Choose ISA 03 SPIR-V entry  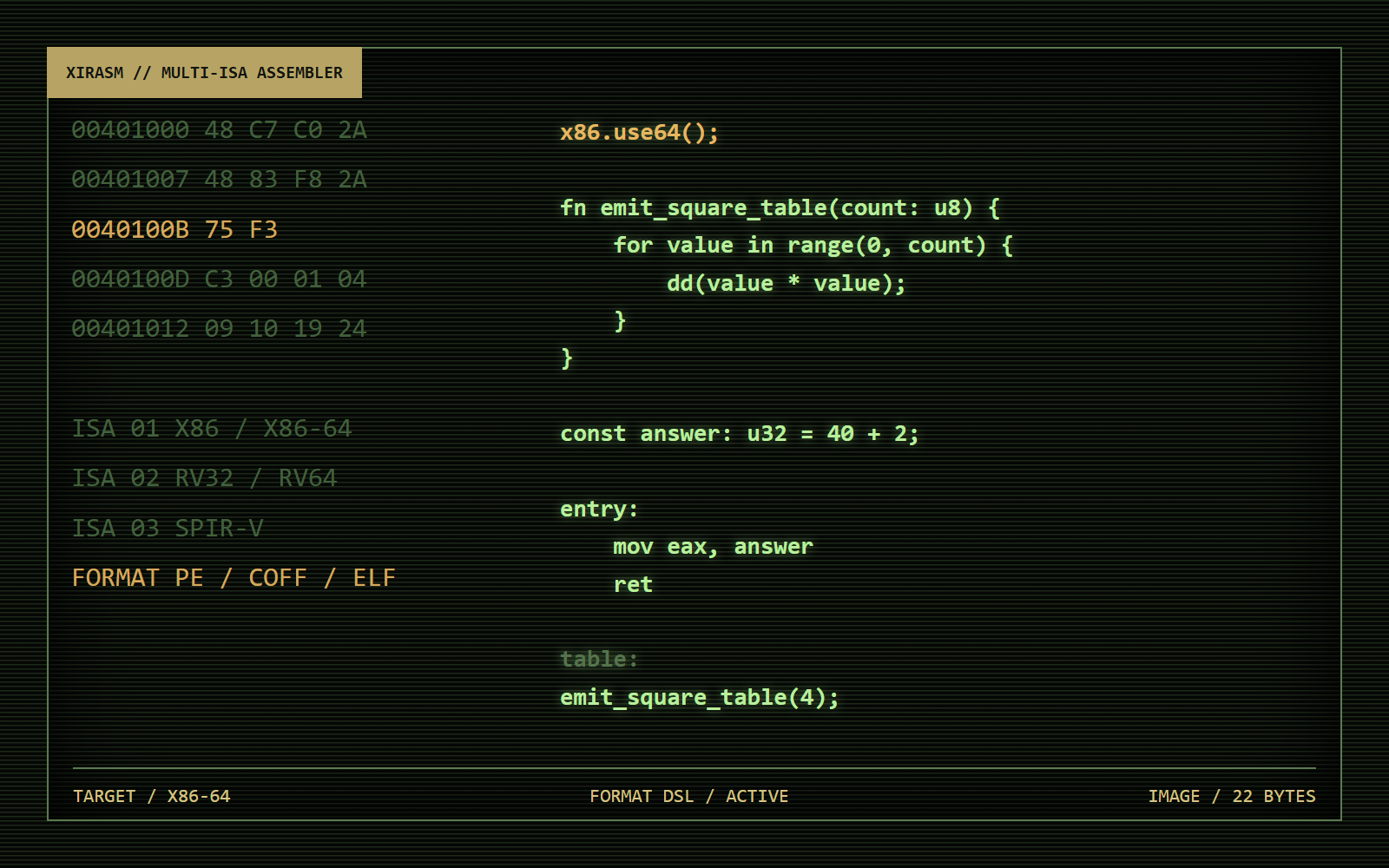click(168, 529)
